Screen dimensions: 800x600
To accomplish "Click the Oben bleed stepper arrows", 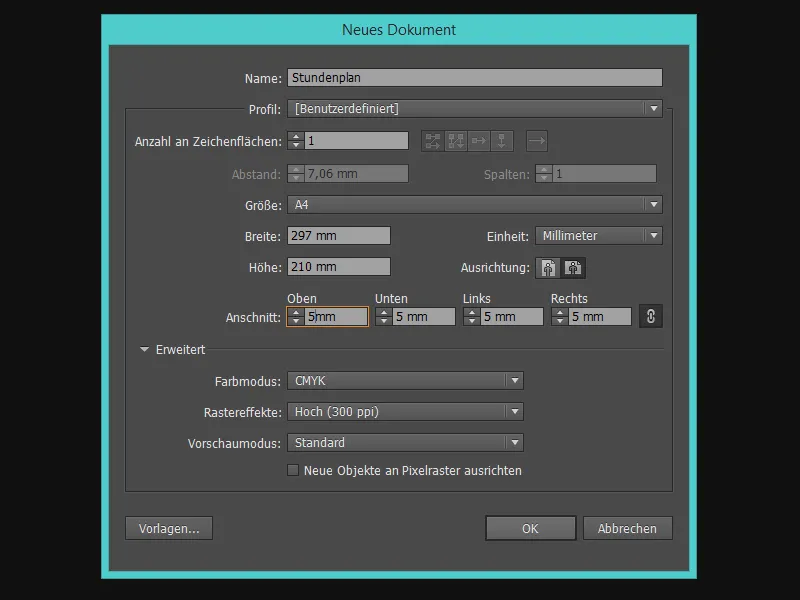I will point(296,316).
